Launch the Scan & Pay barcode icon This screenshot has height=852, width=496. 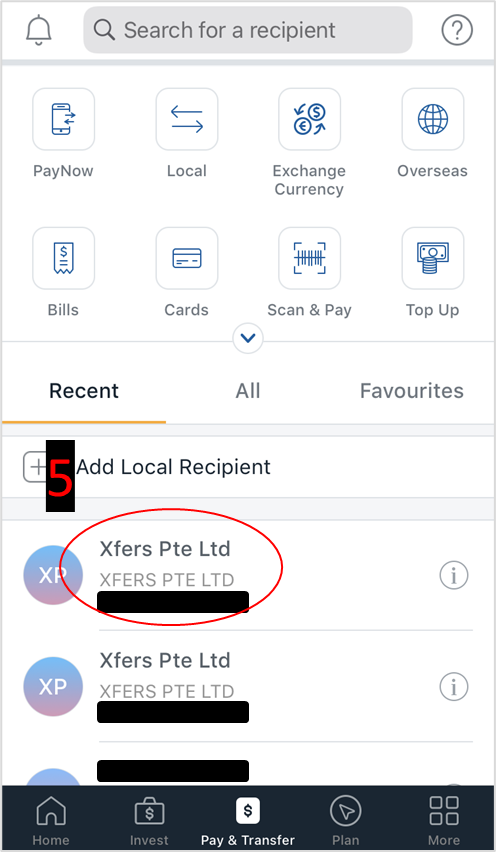310,258
